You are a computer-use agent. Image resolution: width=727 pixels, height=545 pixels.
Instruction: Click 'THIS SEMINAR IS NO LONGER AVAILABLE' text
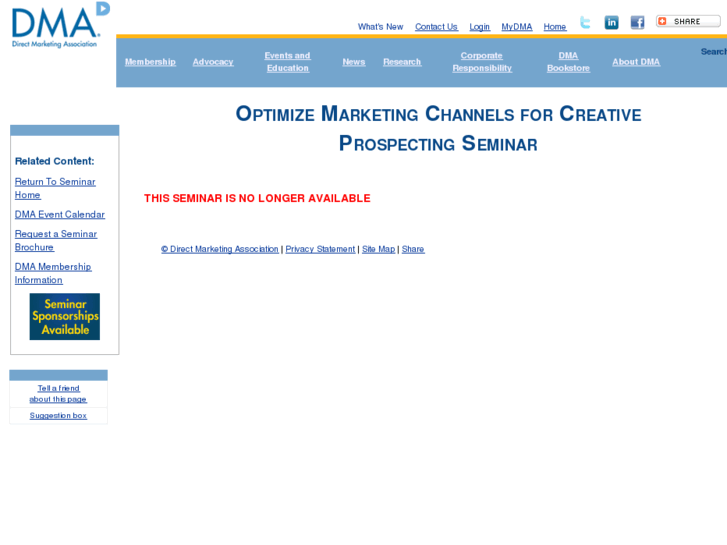257,198
